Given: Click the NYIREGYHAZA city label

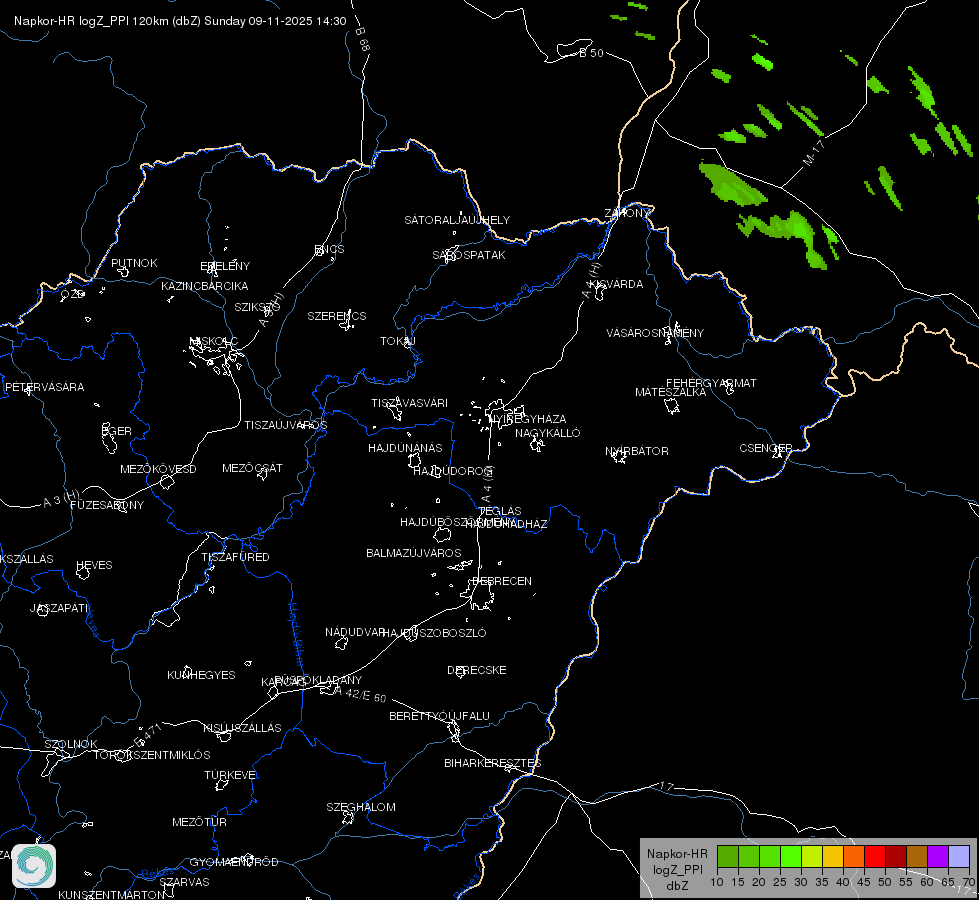Looking at the screenshot, I should click(x=527, y=418).
